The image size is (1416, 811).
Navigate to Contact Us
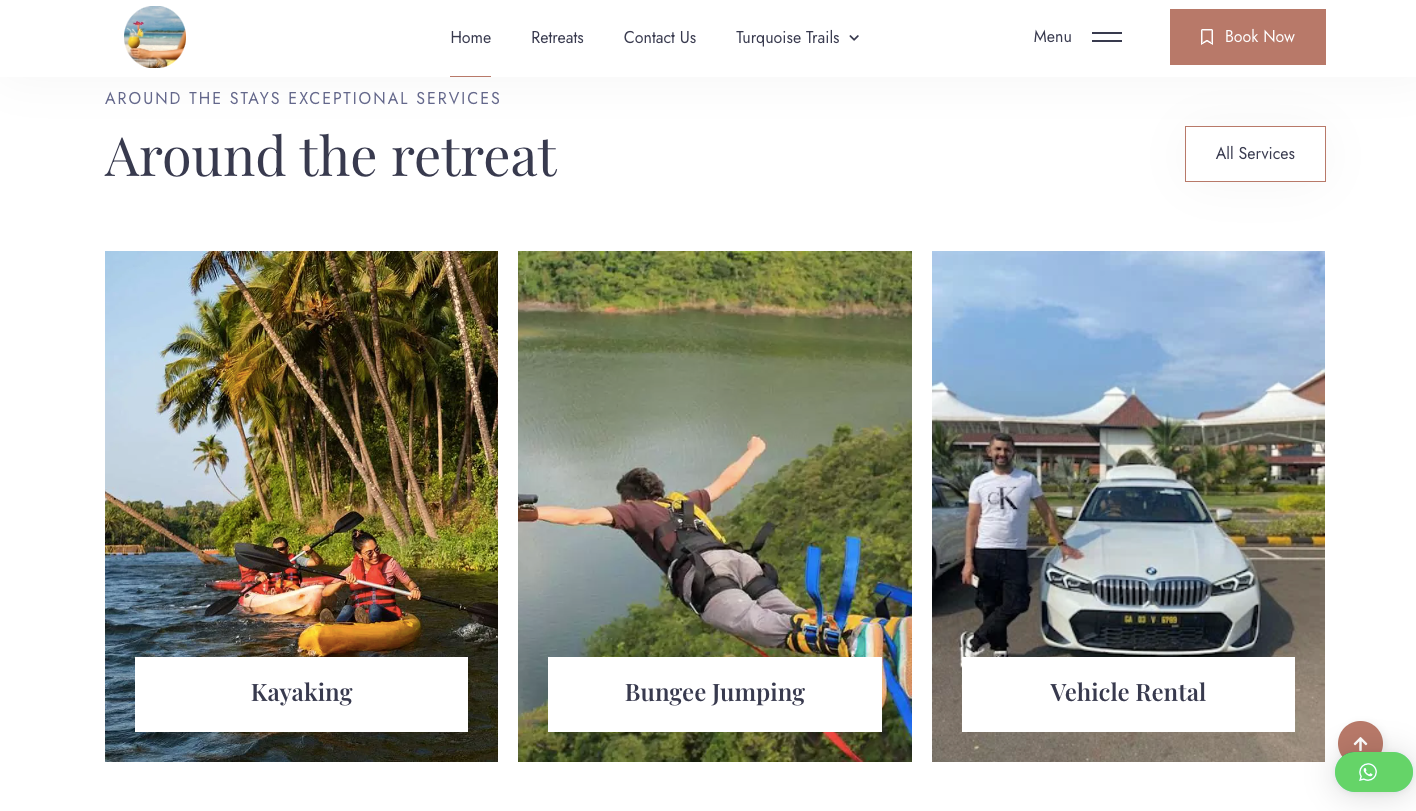click(x=659, y=38)
